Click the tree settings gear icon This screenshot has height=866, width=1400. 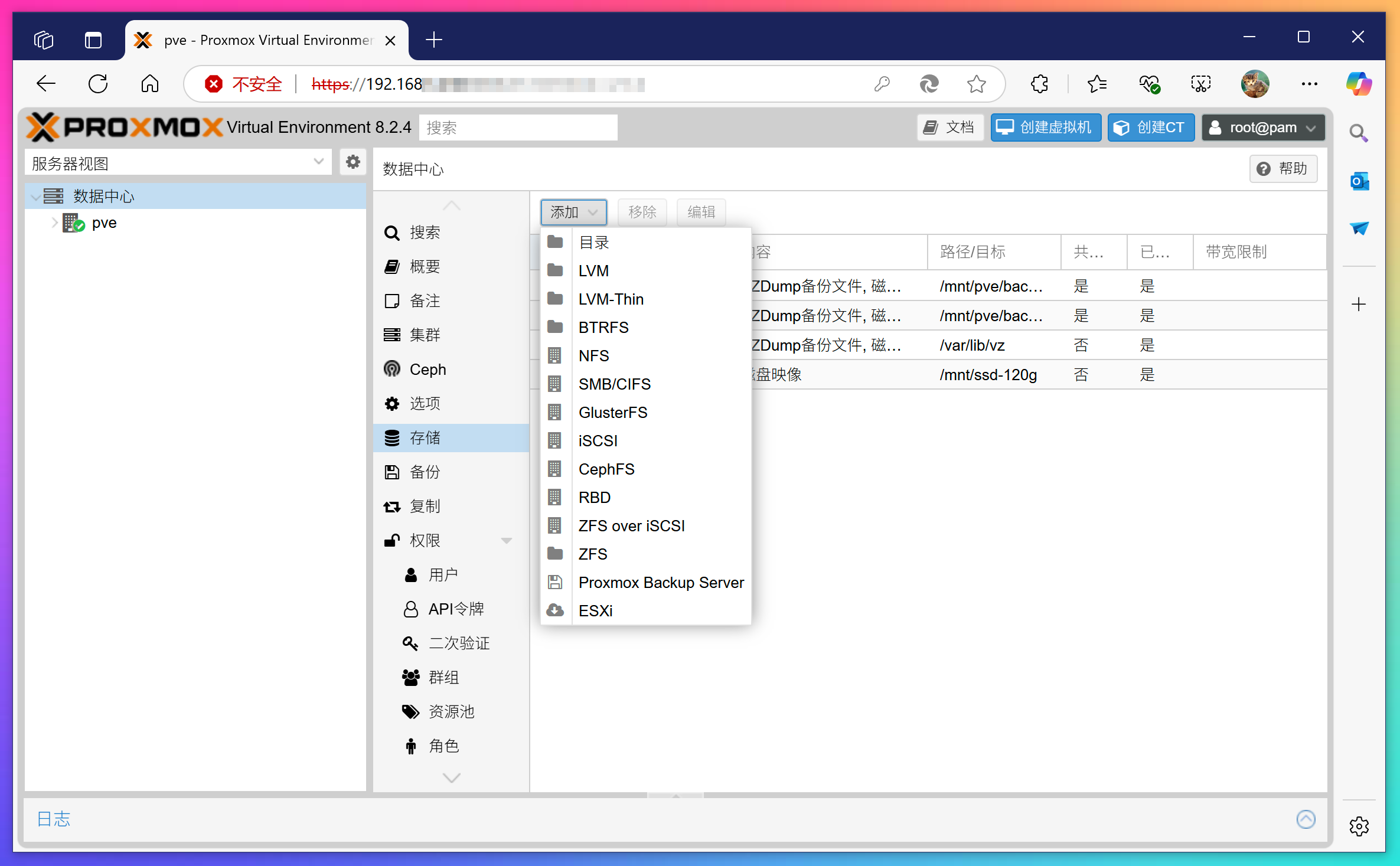(353, 162)
